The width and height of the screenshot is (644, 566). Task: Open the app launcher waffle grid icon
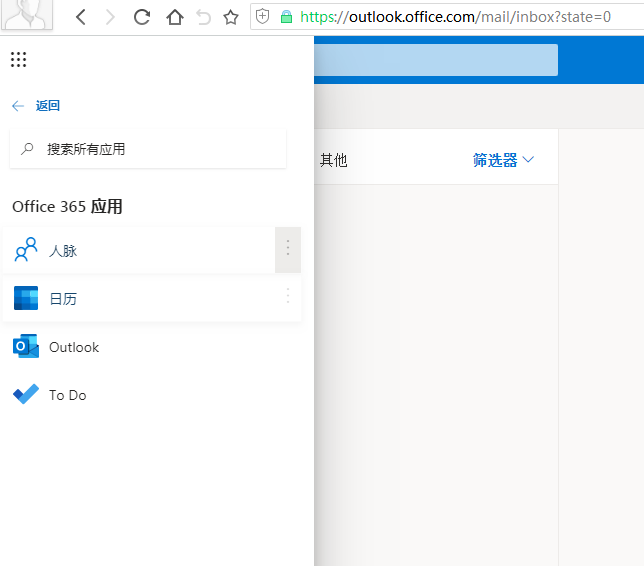18,60
